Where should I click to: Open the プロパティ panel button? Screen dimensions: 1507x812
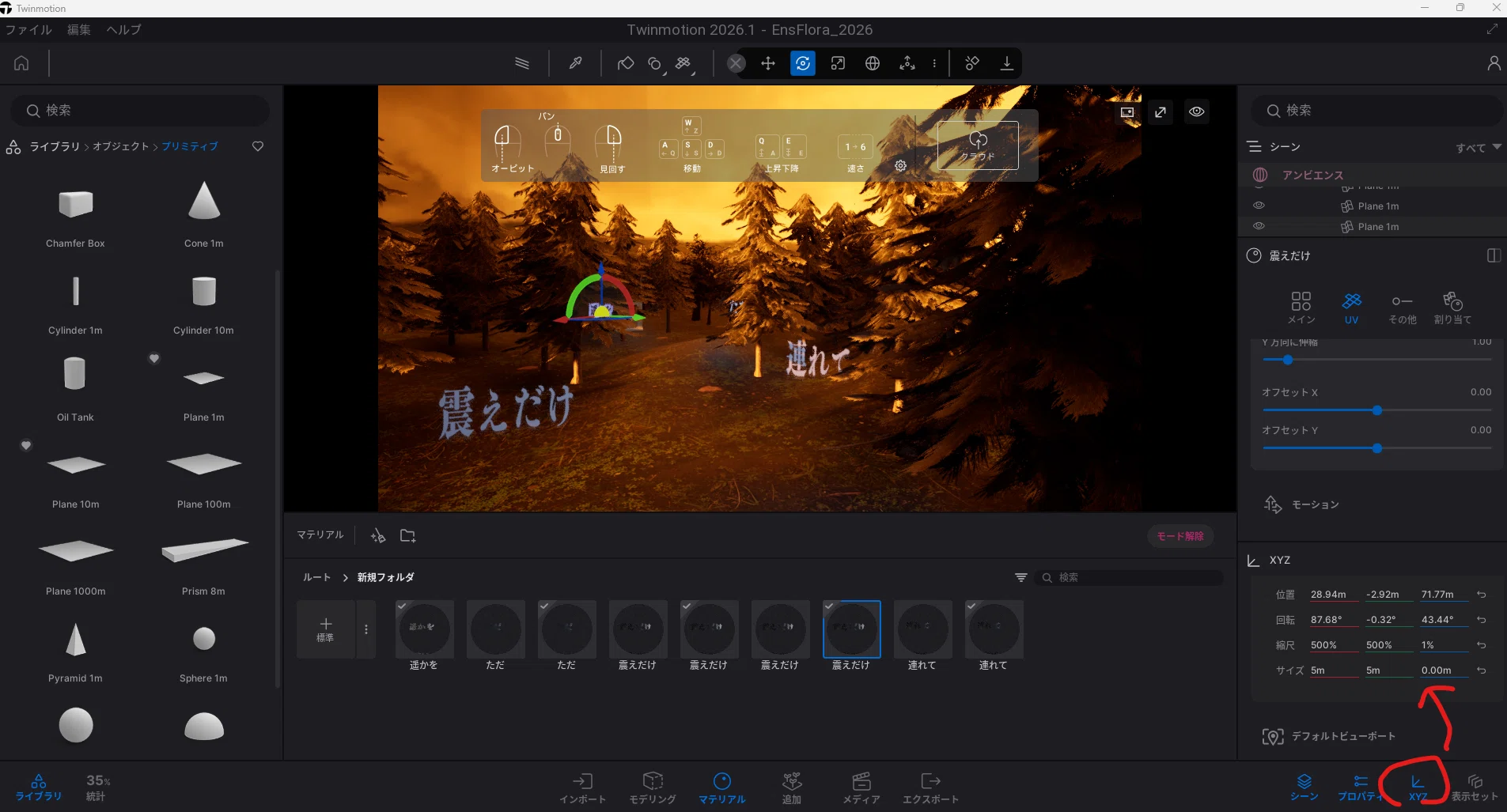pyautogui.click(x=1360, y=788)
